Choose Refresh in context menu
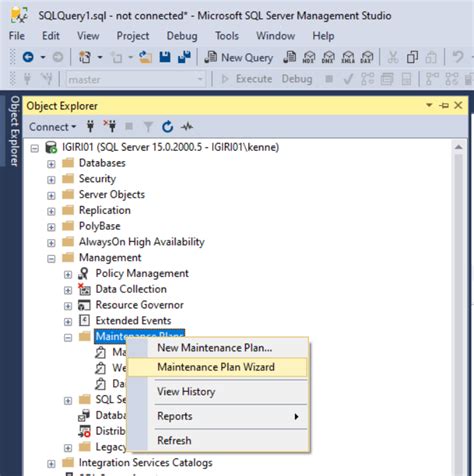 coord(218,440)
